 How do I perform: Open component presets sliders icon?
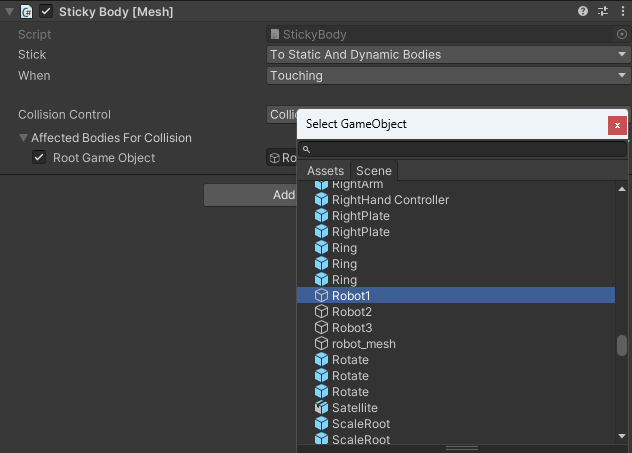click(603, 11)
